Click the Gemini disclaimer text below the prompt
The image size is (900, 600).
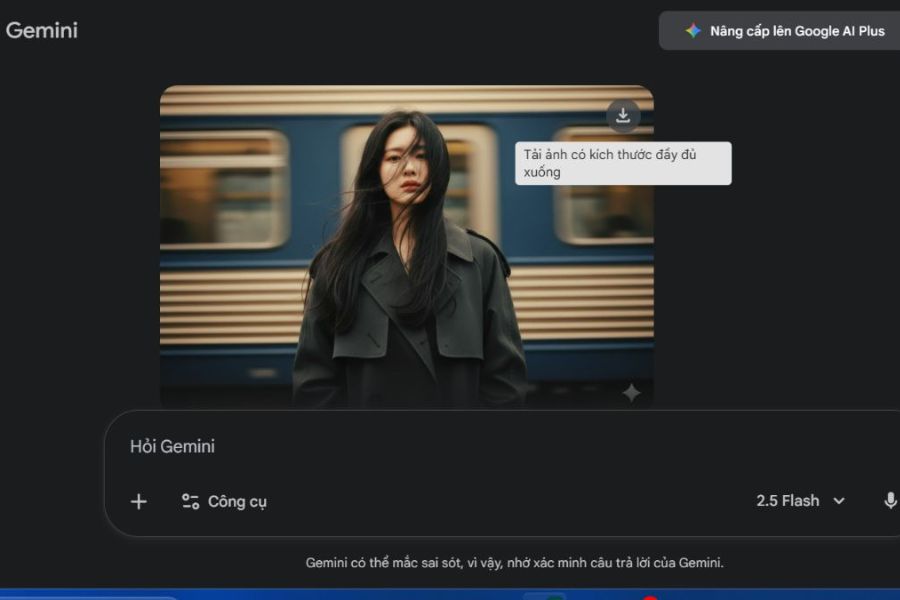pyautogui.click(x=514, y=563)
